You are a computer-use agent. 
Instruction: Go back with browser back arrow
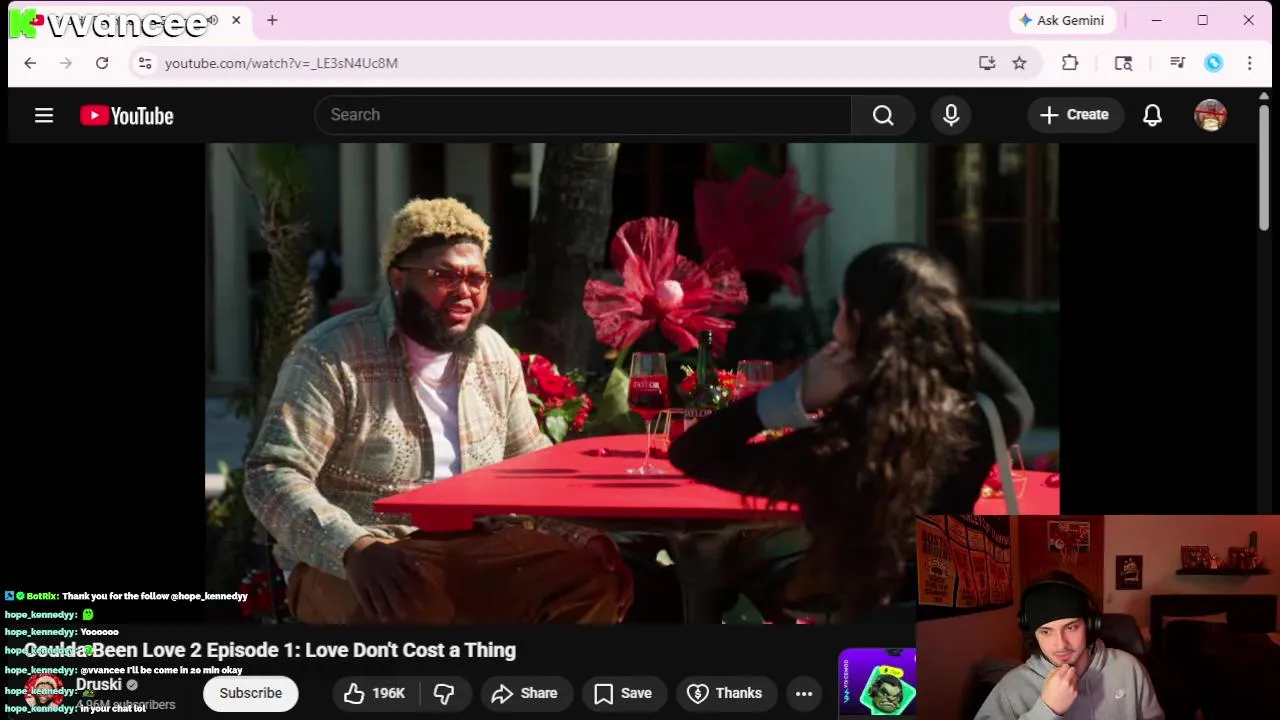click(30, 63)
